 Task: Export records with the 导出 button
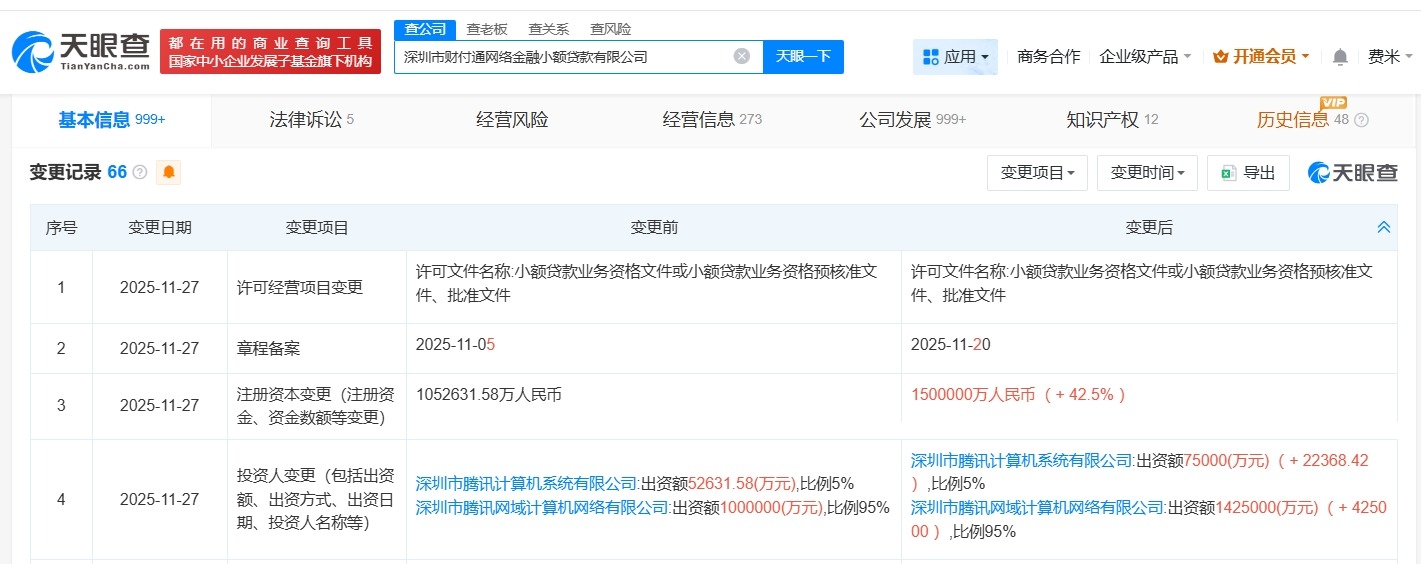click(1247, 173)
